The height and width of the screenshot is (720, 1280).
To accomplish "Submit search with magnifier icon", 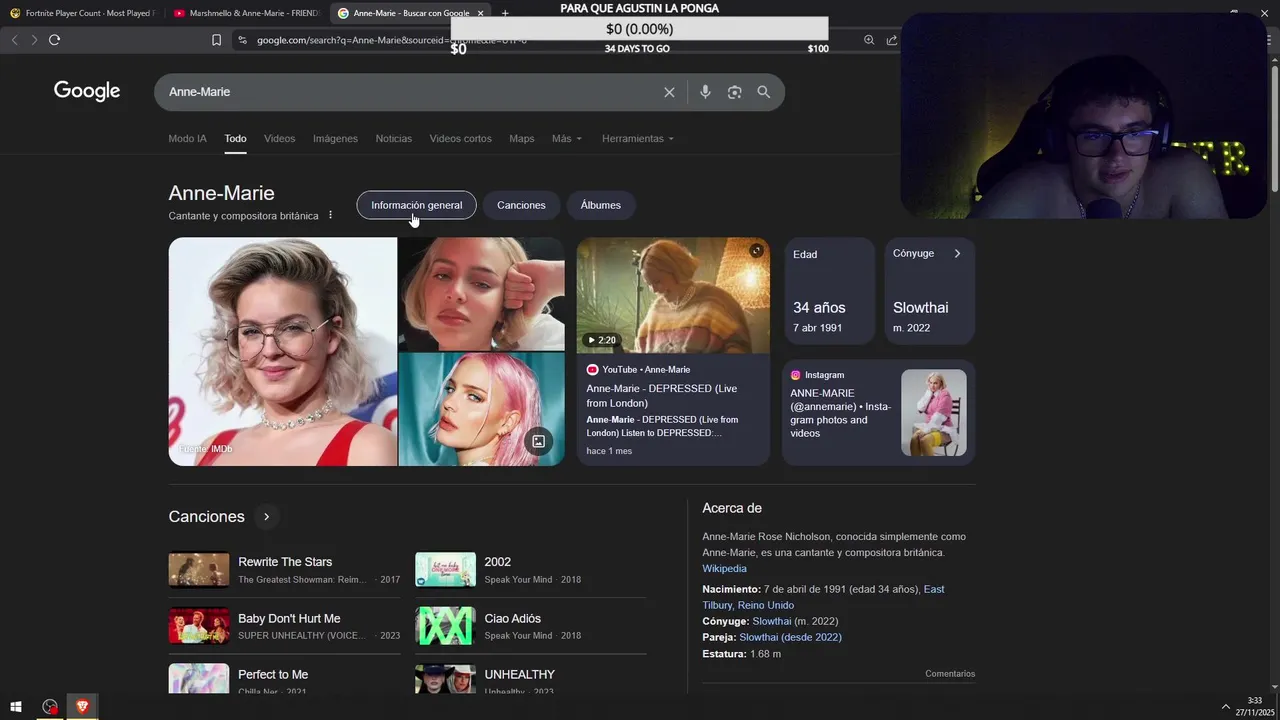I will coord(763,92).
